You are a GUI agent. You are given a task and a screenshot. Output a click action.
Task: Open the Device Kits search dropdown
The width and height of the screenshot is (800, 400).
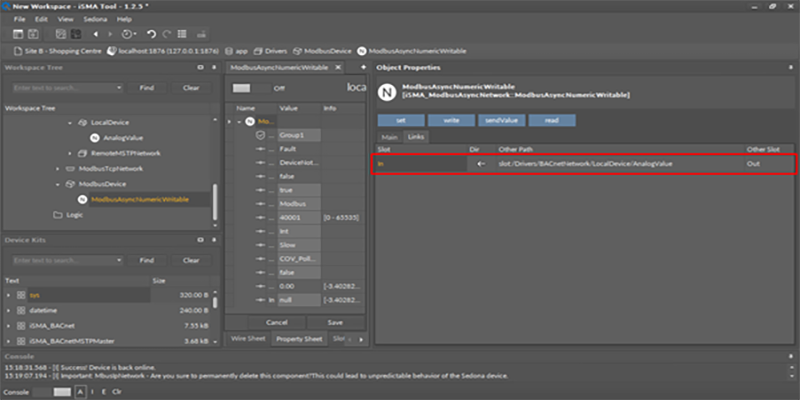coord(119,260)
